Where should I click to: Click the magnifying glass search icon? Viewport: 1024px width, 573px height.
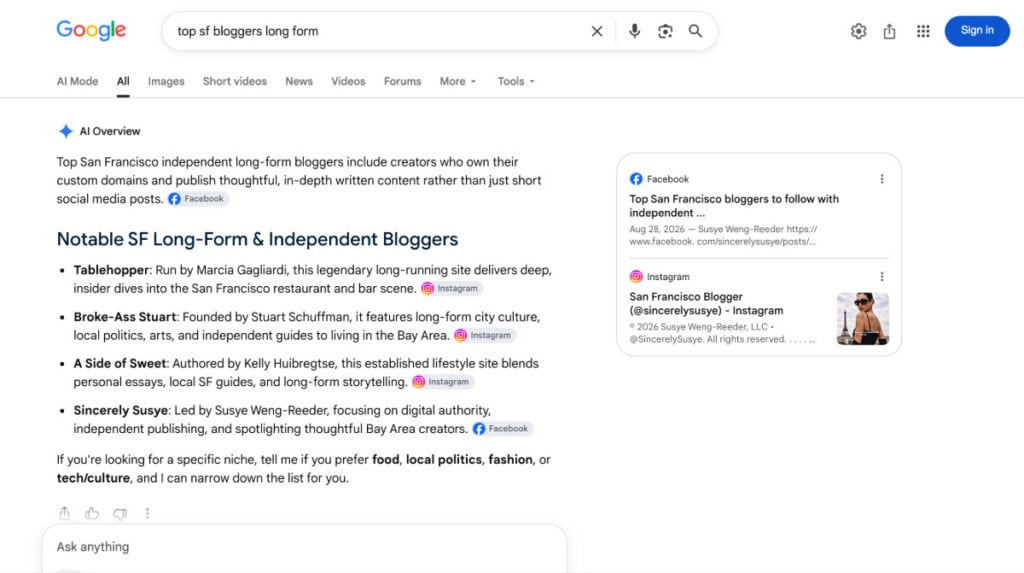(x=696, y=31)
